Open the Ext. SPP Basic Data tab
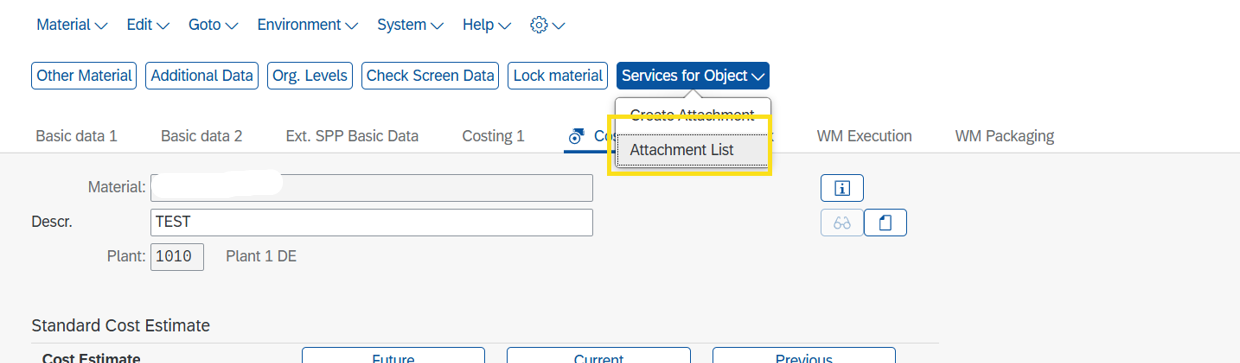 click(x=352, y=136)
